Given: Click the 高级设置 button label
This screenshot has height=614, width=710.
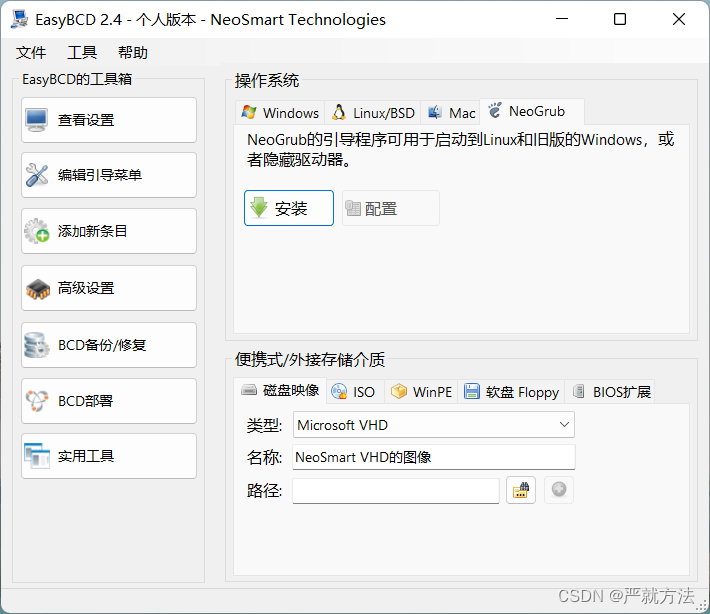Looking at the screenshot, I should (86, 288).
